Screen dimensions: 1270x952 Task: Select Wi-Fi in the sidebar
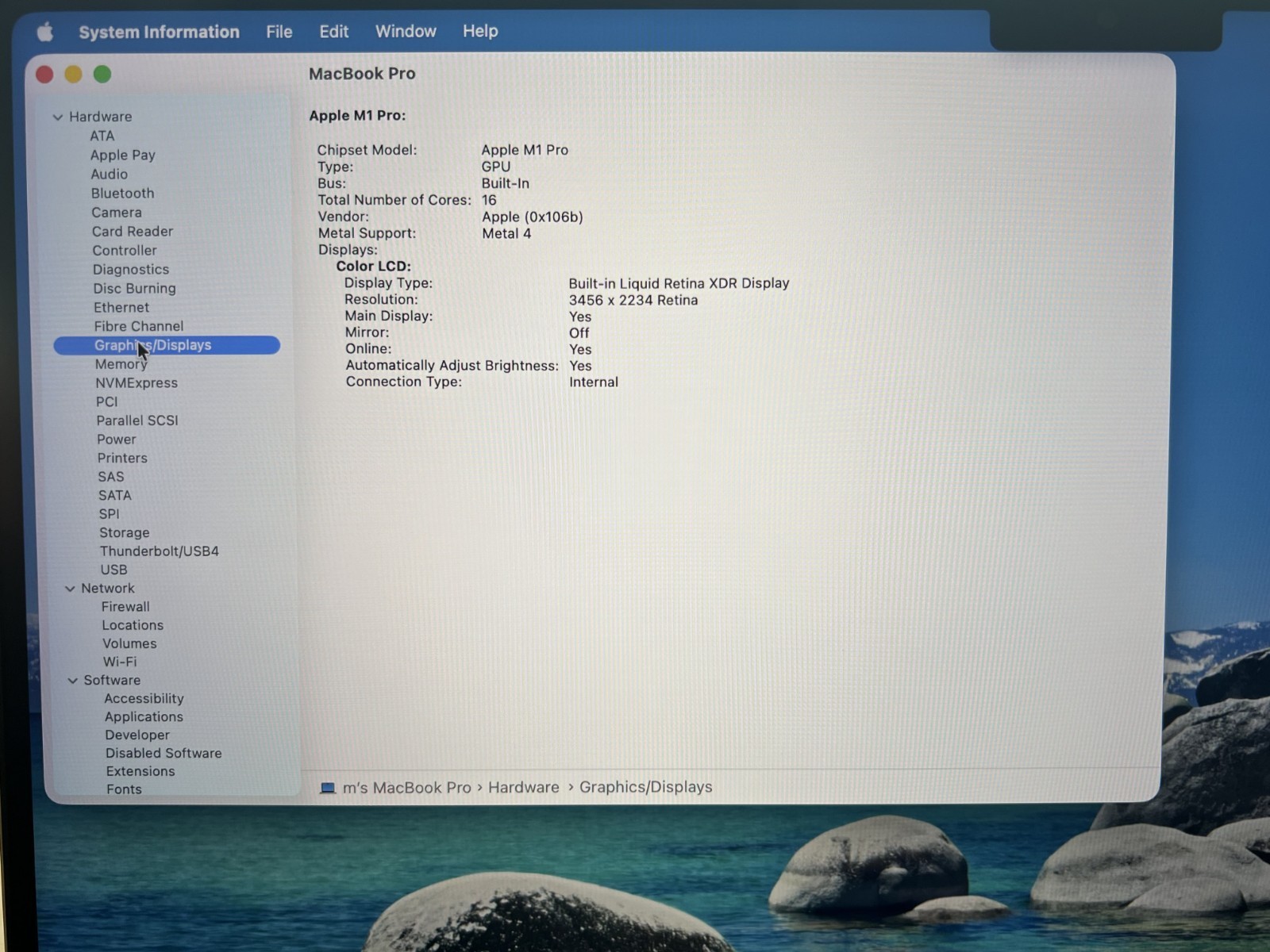click(x=120, y=662)
